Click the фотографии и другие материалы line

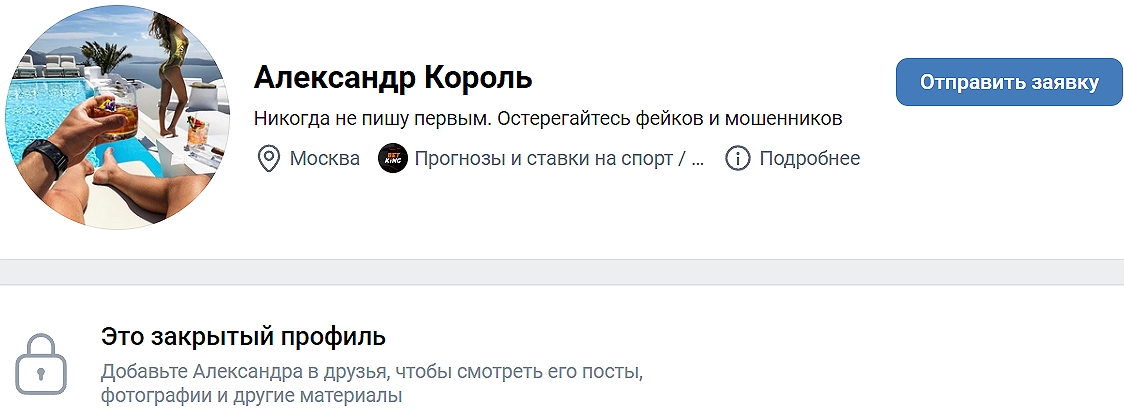click(251, 396)
